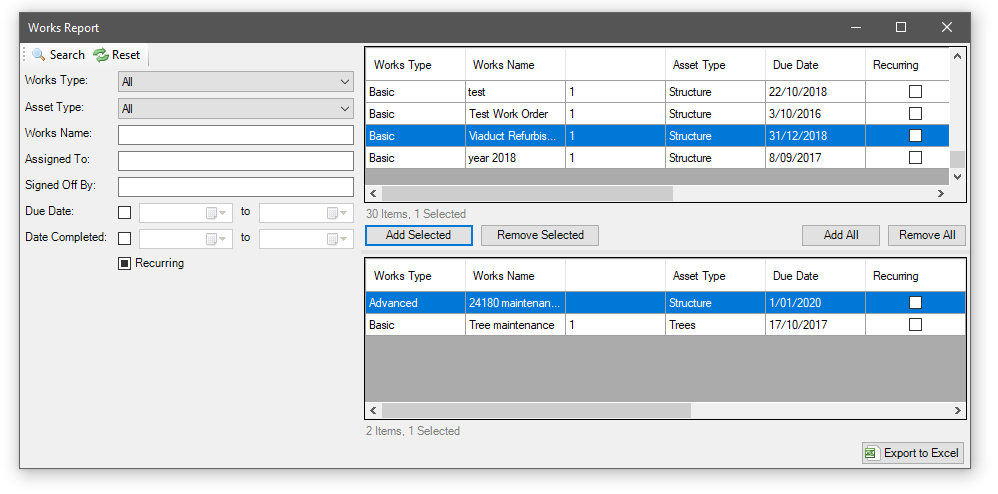Click the Add Selected button

[x=418, y=235]
